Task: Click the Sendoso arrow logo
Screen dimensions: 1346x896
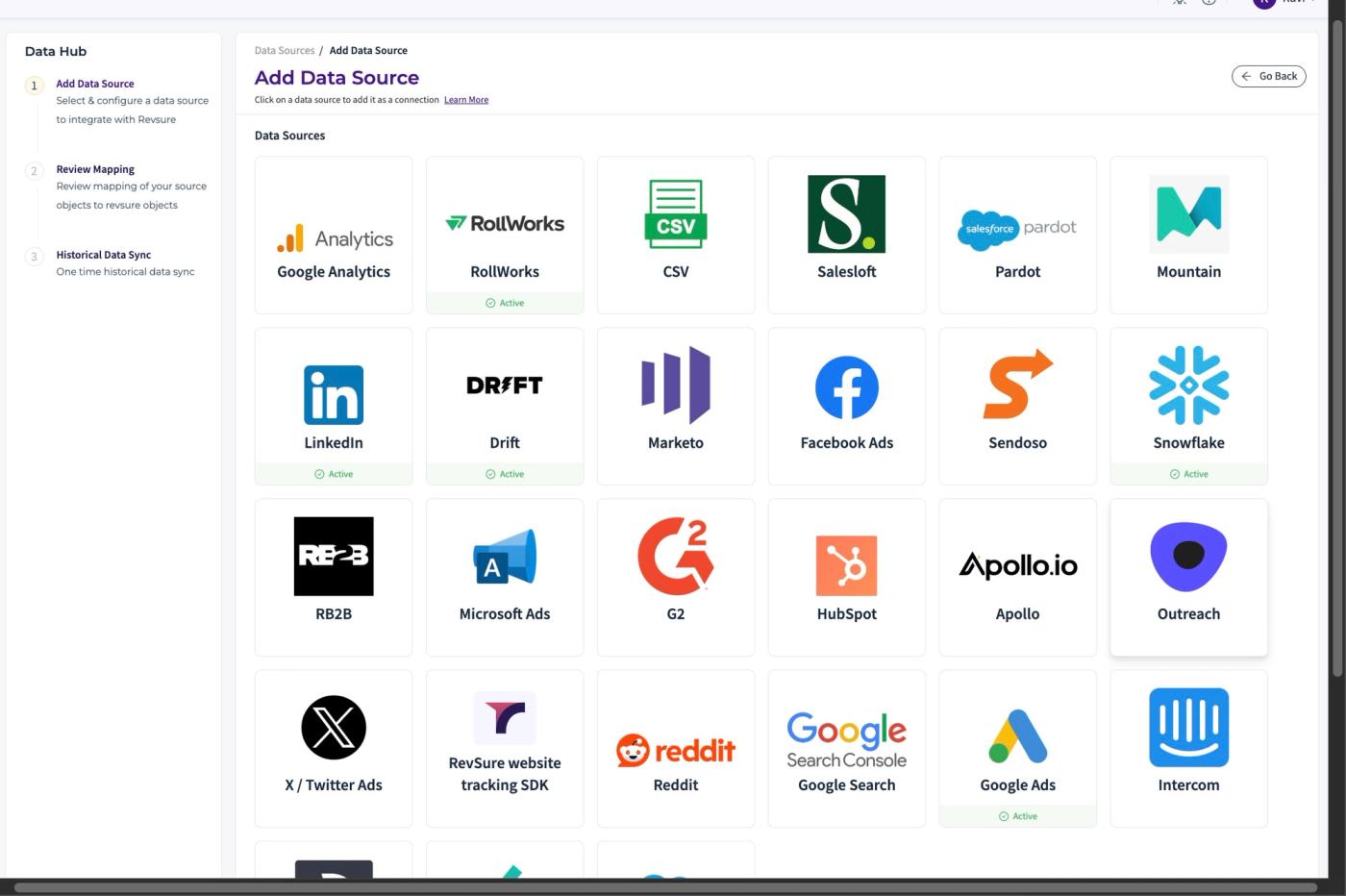Action: pyautogui.click(x=1017, y=385)
